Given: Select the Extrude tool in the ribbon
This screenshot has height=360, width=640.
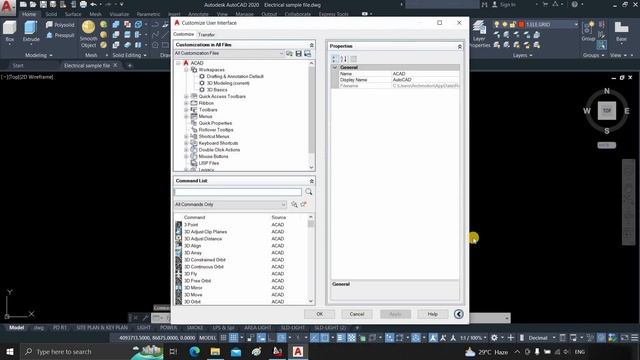Looking at the screenshot, I should coord(31,32).
